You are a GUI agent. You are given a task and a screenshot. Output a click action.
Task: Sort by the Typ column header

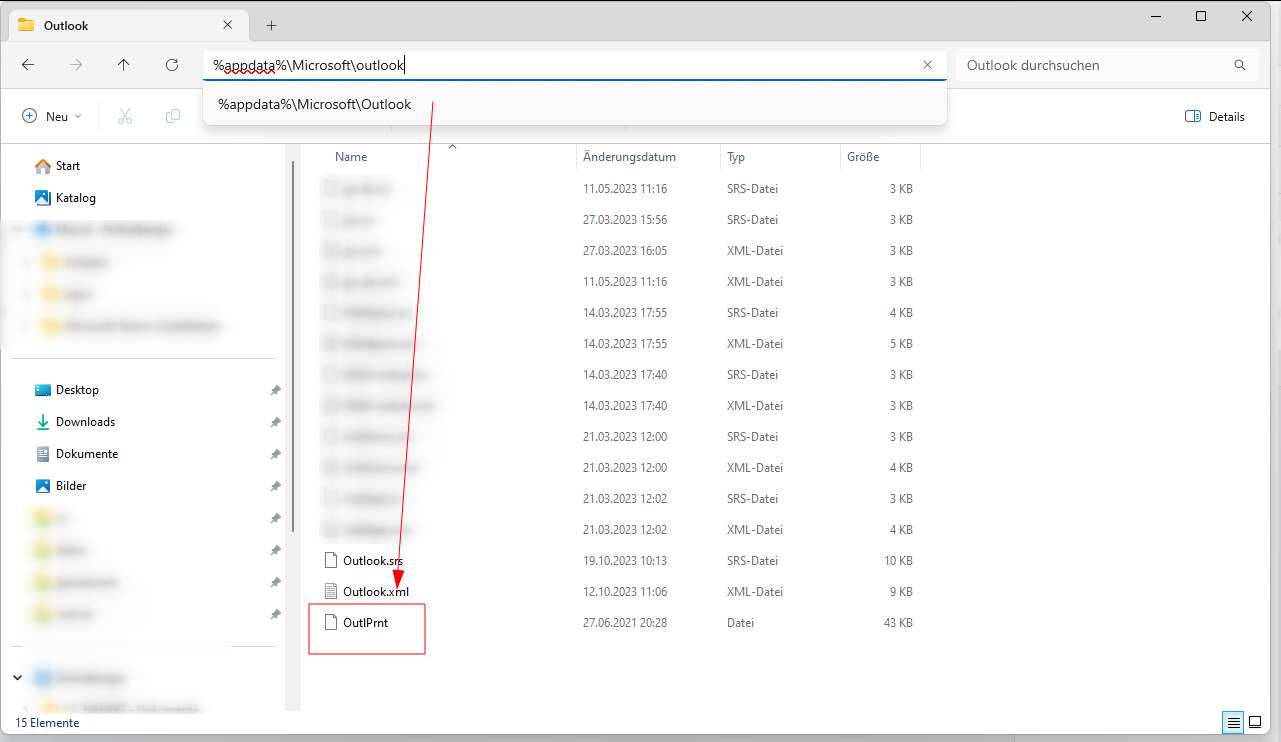(x=736, y=157)
